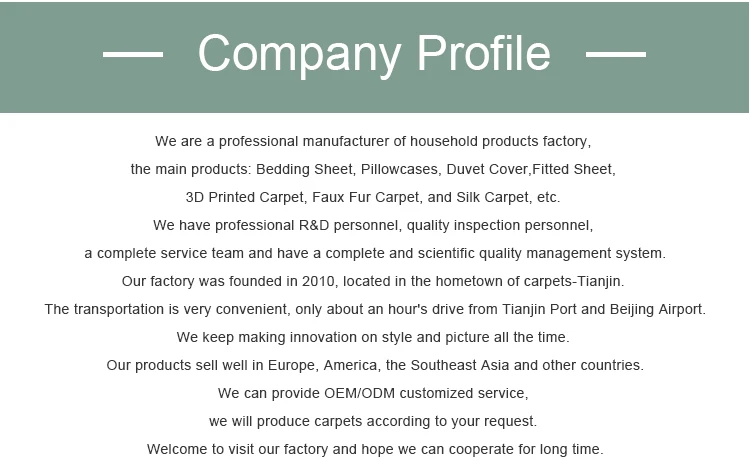Click the line starting "We are a professional manufacturer"
This screenshot has width=750, height=474.
tap(374, 141)
